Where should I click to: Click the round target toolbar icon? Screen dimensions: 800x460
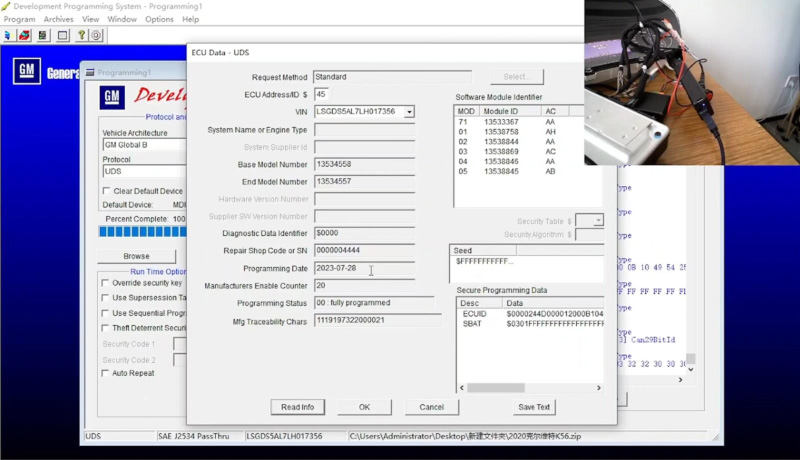coord(96,35)
